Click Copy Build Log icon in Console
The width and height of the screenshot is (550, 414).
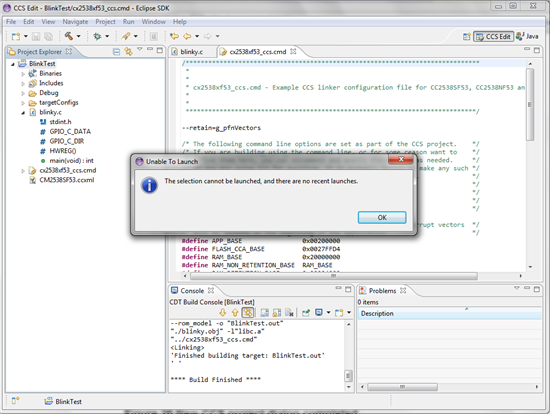point(264,312)
